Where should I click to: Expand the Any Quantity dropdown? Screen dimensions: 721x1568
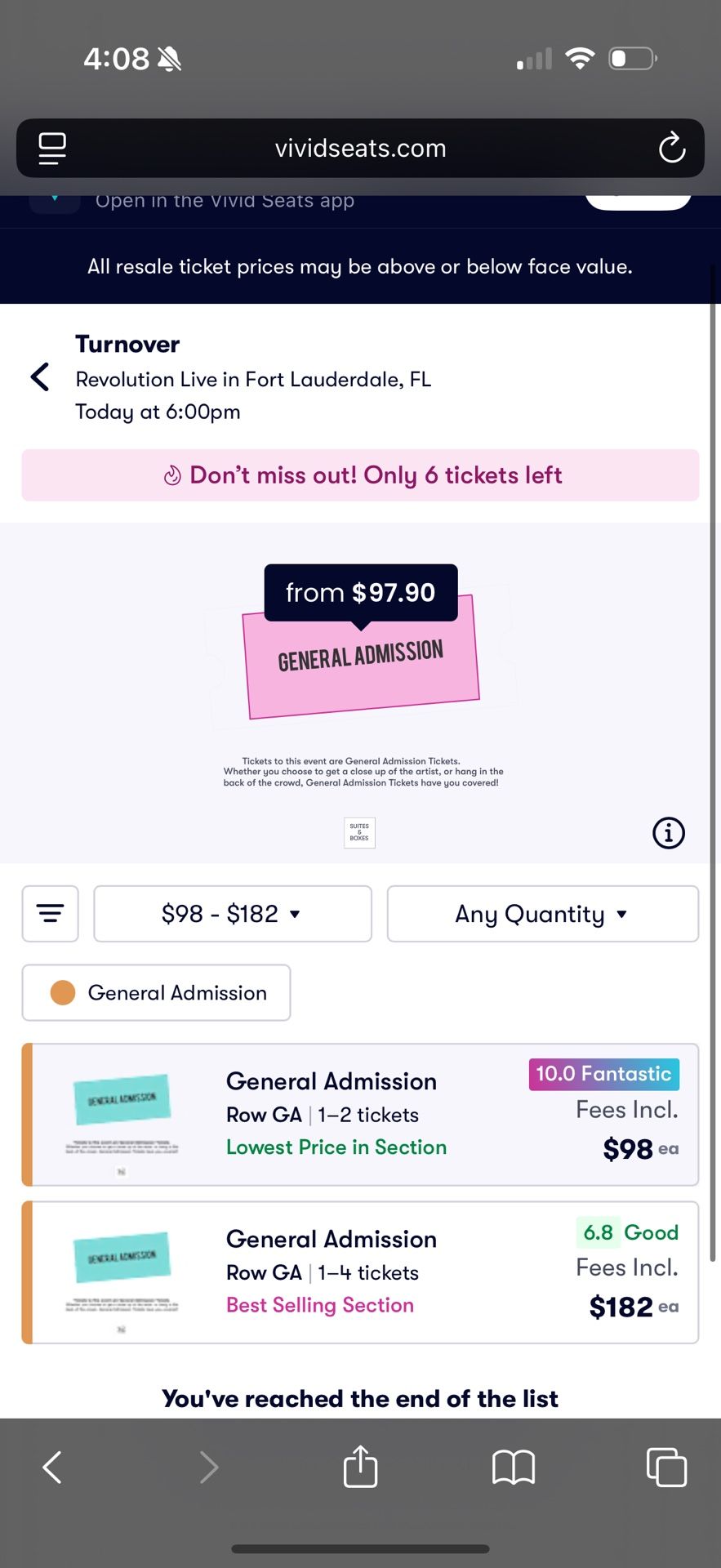(x=543, y=914)
